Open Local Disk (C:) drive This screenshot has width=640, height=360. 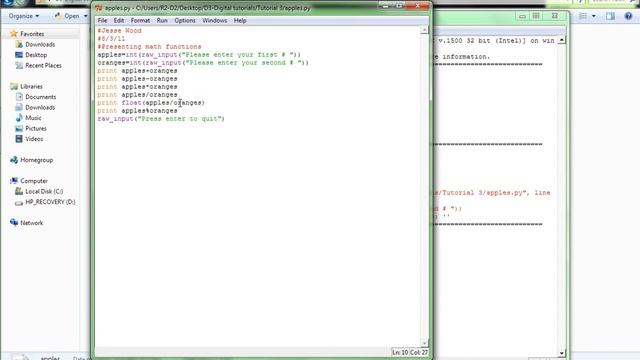pos(44,191)
